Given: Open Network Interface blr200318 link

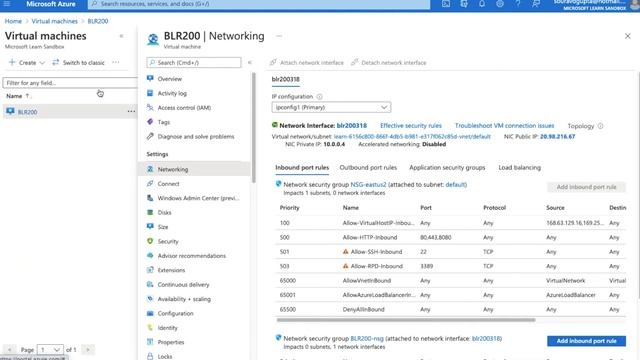Looking at the screenshot, I should (x=351, y=126).
